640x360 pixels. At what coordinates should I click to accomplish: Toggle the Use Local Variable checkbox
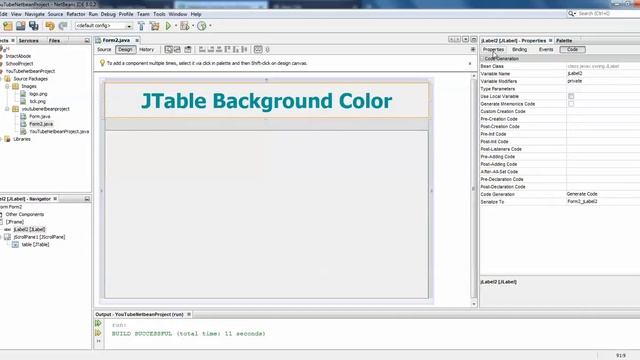click(571, 96)
